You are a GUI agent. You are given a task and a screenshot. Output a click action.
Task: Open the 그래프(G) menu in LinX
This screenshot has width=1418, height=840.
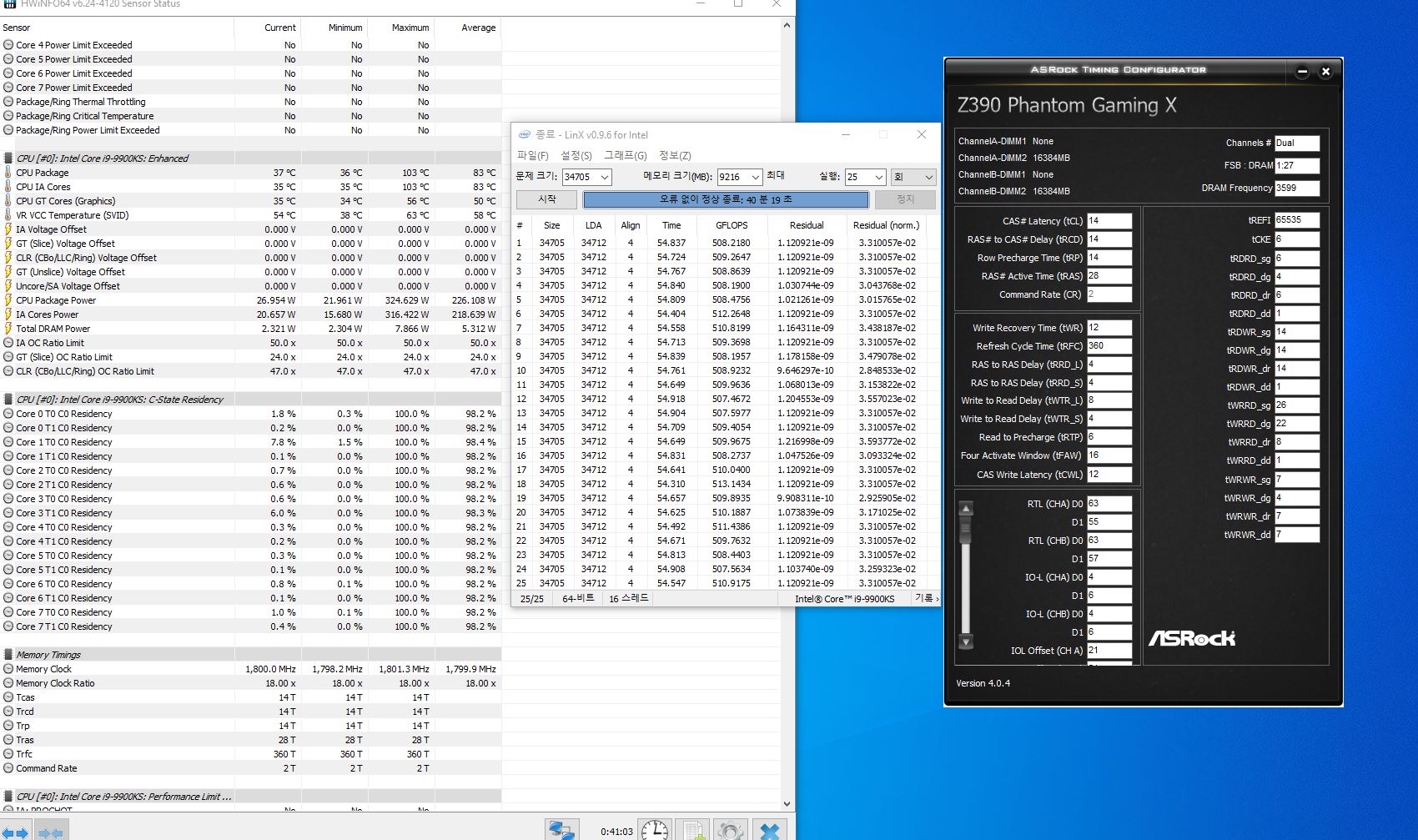pyautogui.click(x=625, y=155)
